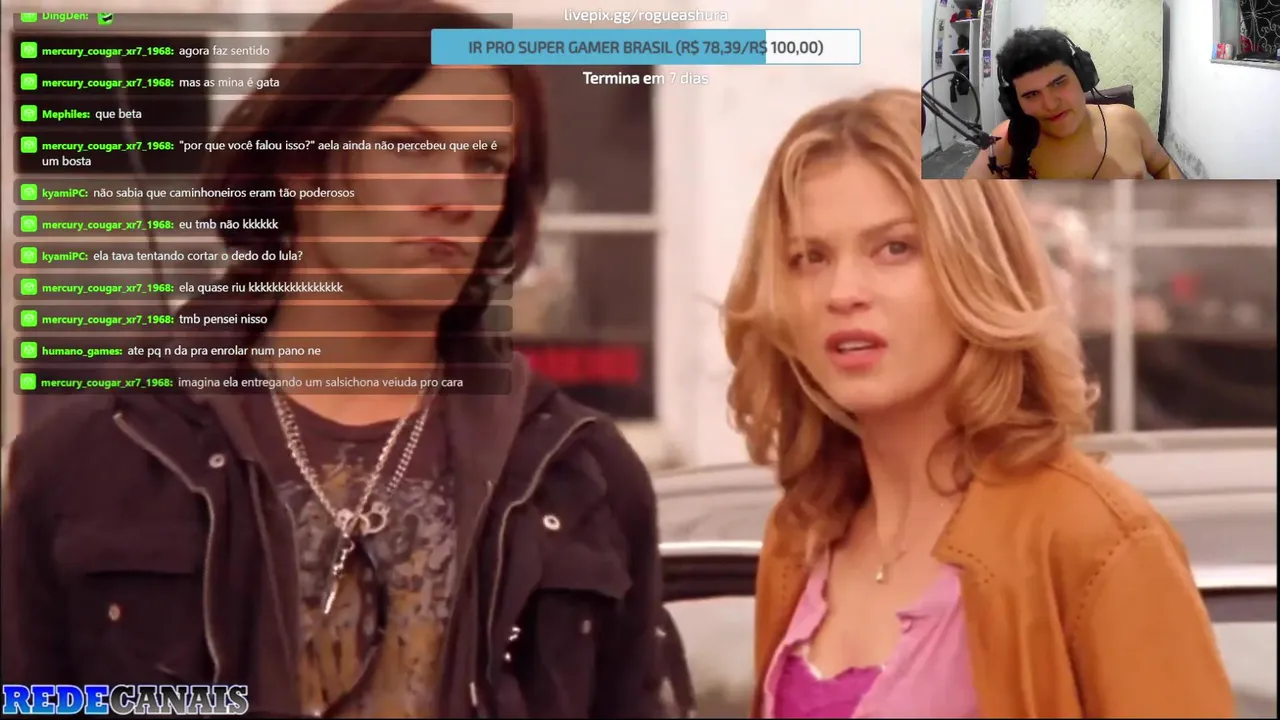The height and width of the screenshot is (720, 1280).
Task: Click the streamer webcam overlay
Action: 1100,89
